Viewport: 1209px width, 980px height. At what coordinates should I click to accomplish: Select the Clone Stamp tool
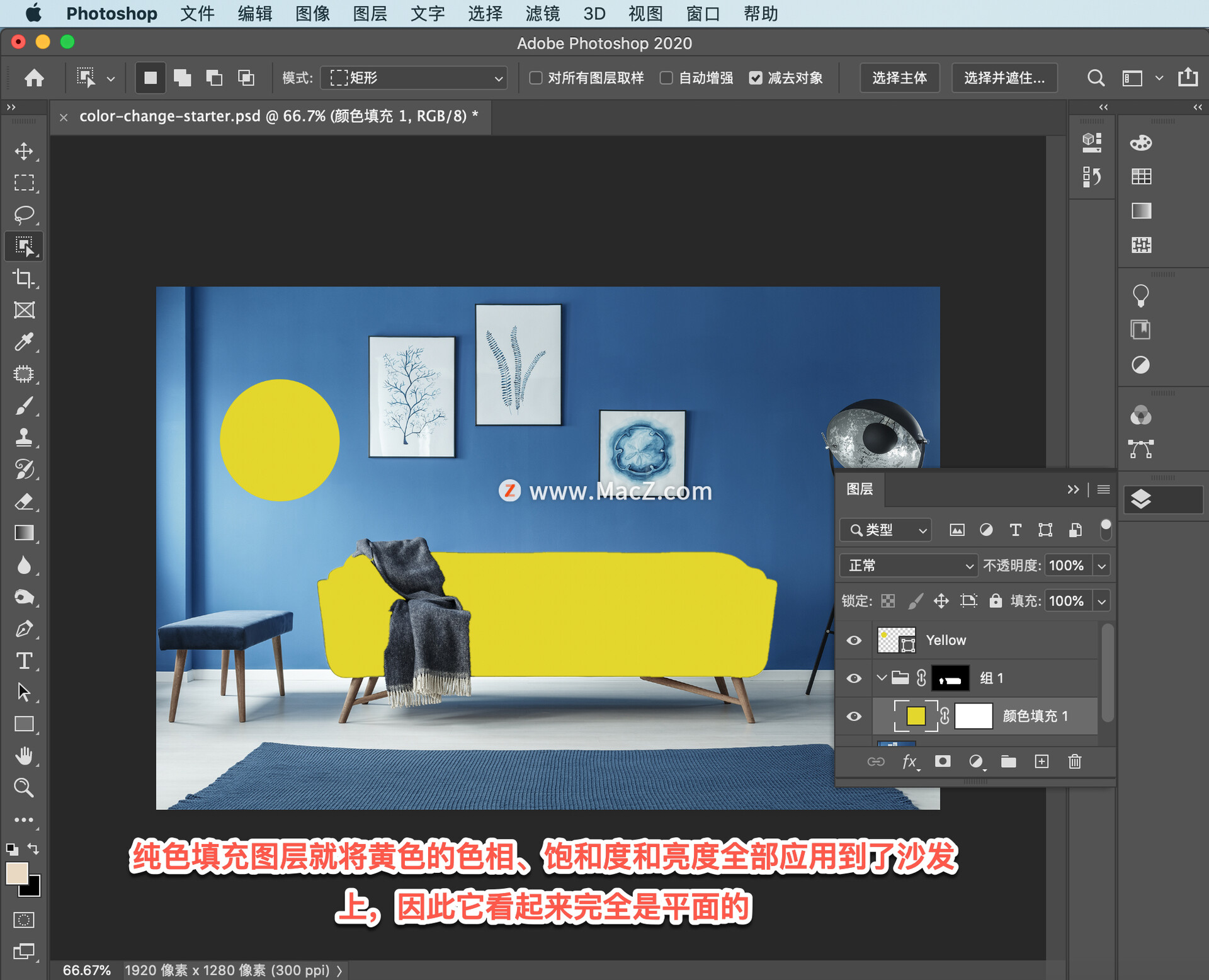(x=24, y=437)
